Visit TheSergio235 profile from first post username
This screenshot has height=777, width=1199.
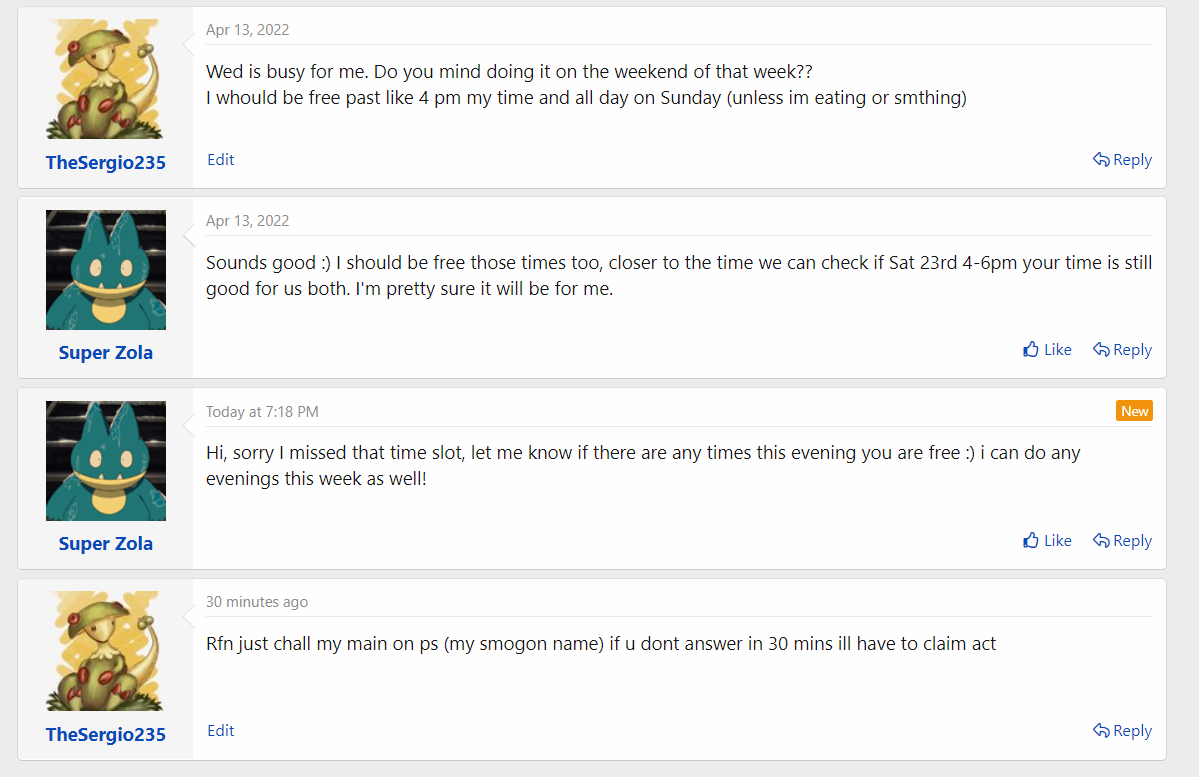click(x=106, y=162)
